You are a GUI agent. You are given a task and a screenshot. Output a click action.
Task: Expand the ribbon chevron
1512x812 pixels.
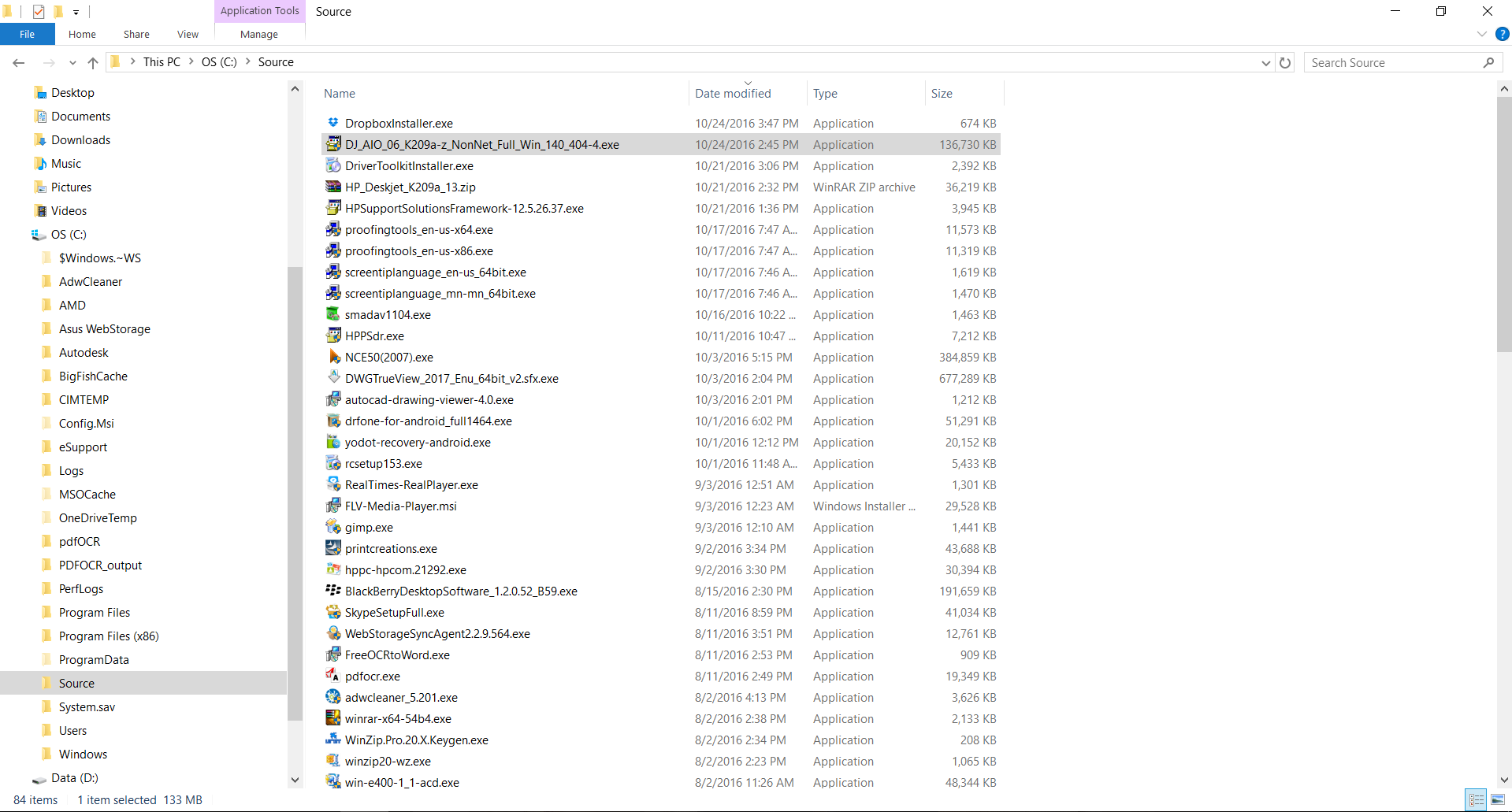[1482, 34]
